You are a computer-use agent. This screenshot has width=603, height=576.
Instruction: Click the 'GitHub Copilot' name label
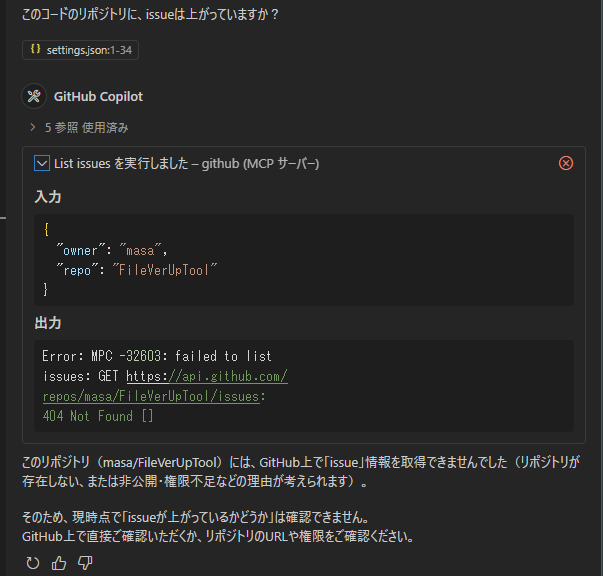(98, 97)
